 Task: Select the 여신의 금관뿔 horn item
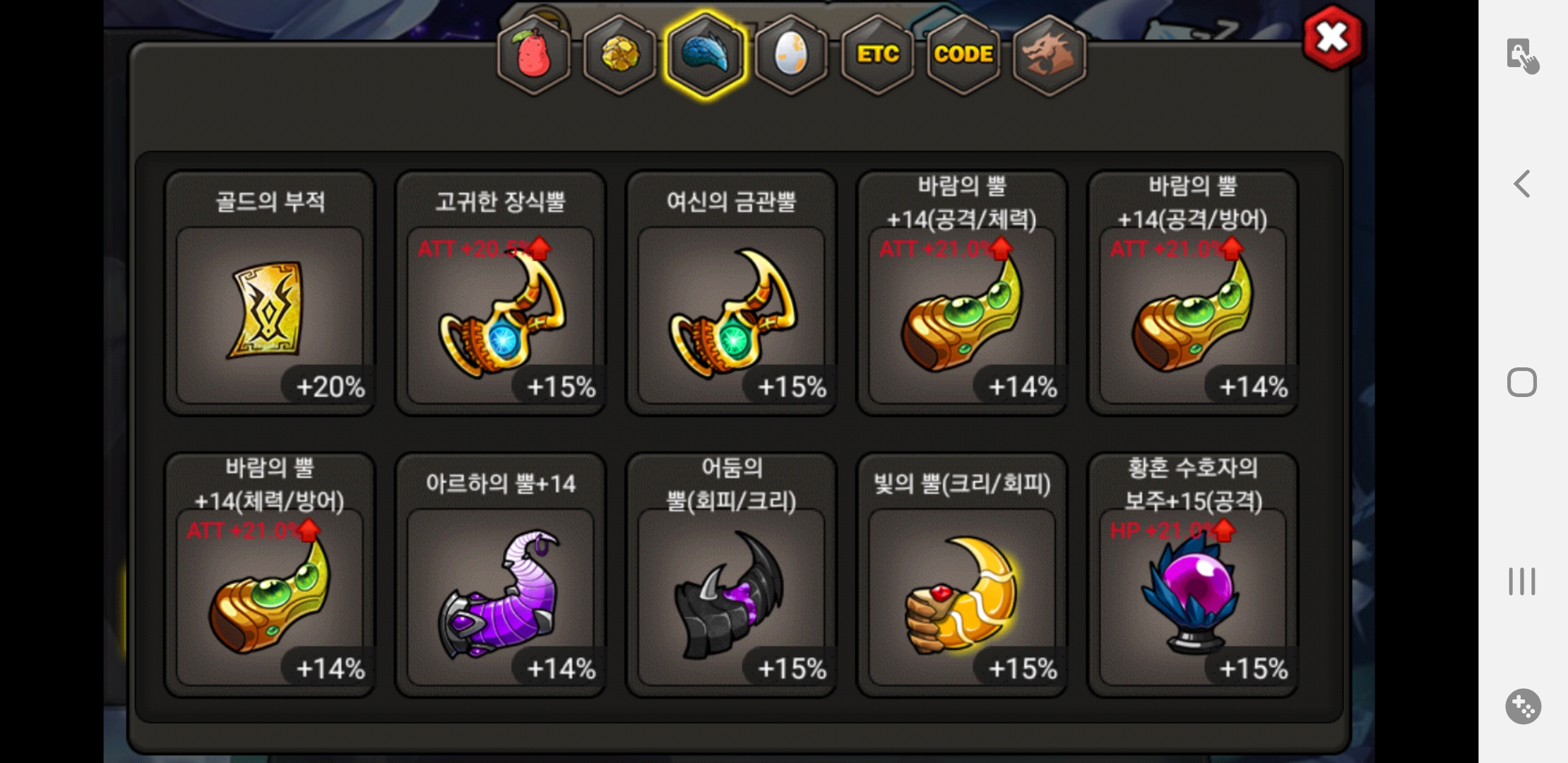coord(732,293)
